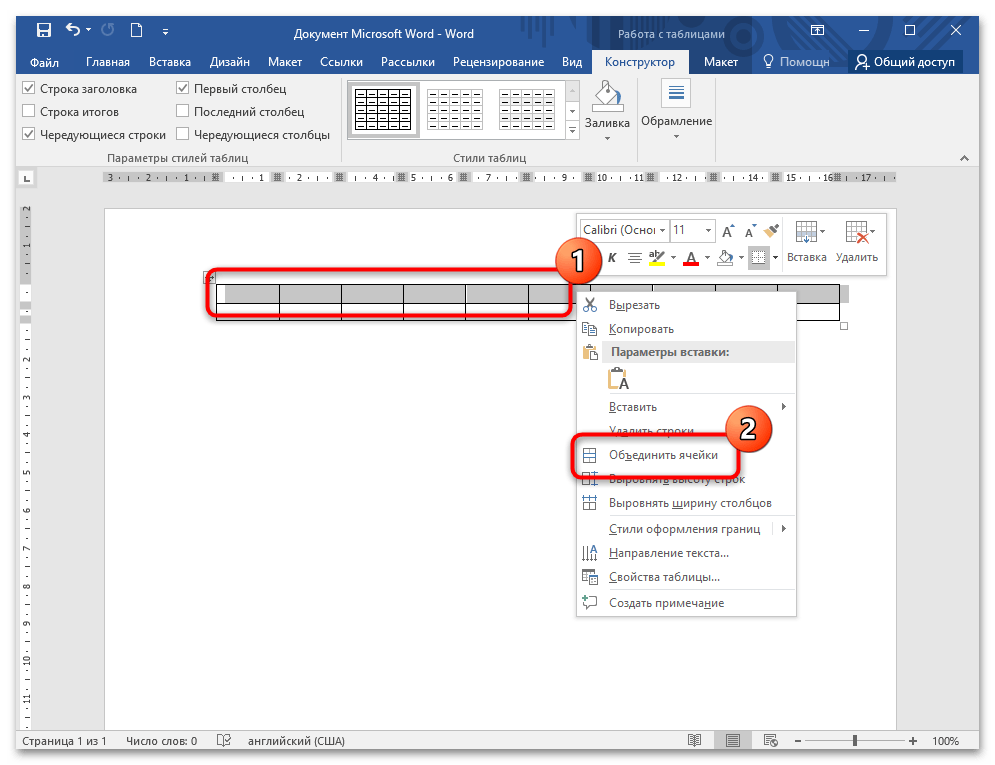Click the zoom out minus button
995x765 pixels.
pos(798,741)
